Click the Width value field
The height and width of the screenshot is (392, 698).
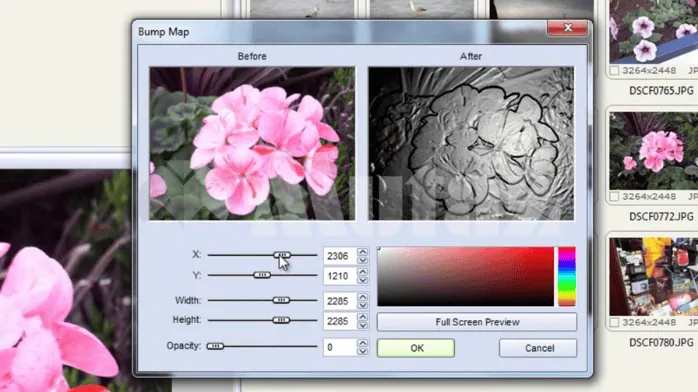point(340,301)
